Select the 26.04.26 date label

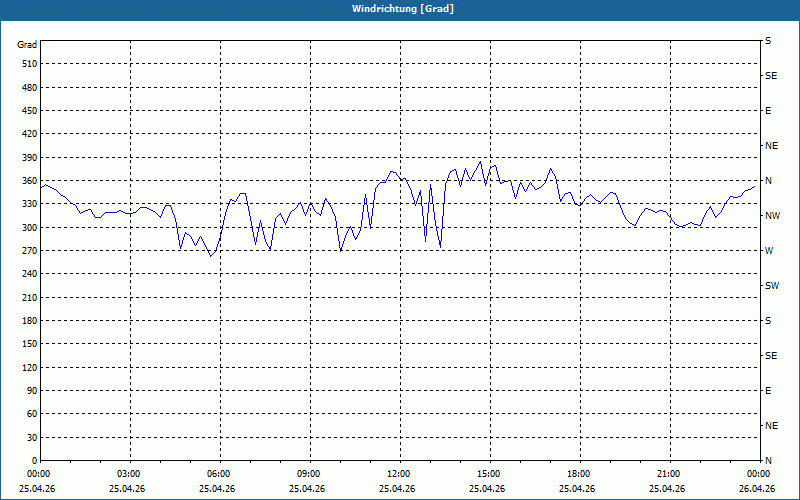pos(758,489)
